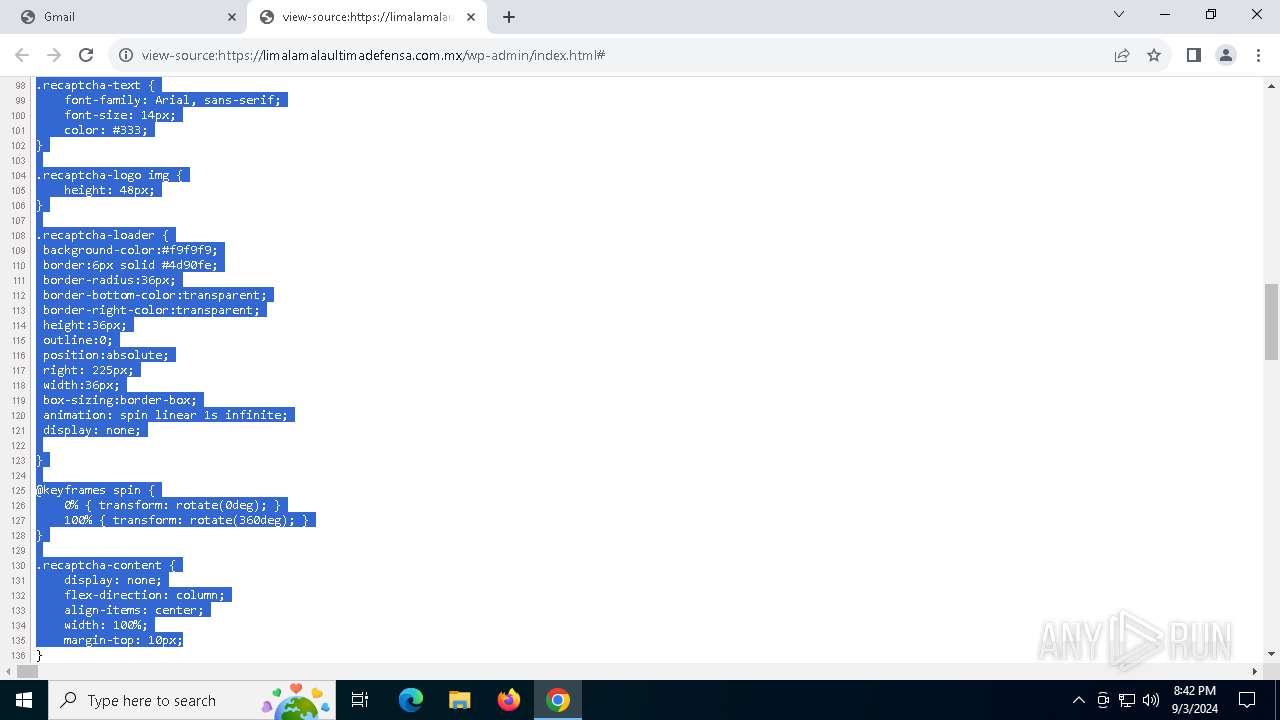Viewport: 1280px width, 720px height.
Task: Click the taskbar search box
Action: coord(190,700)
